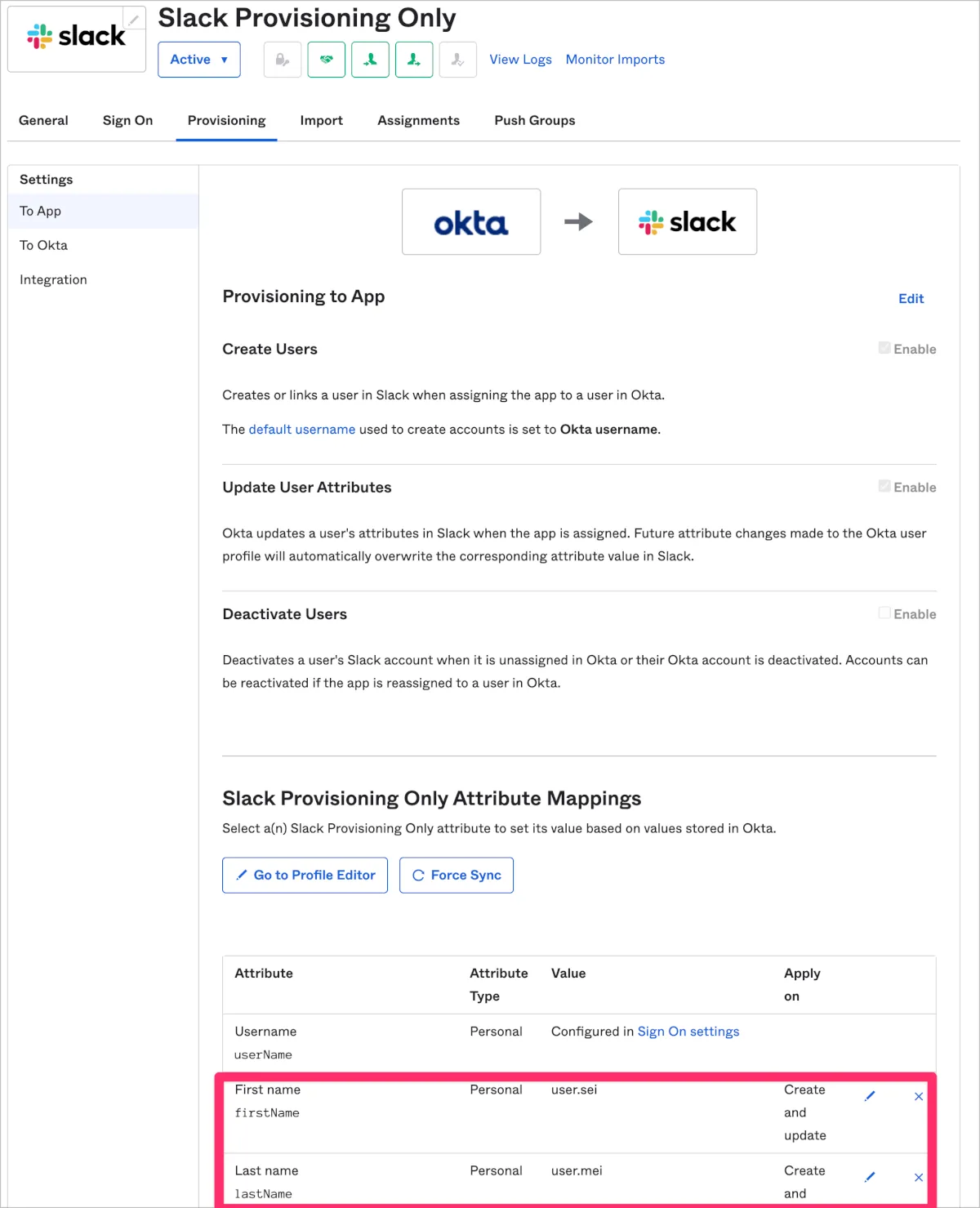Open the Active status dropdown
The image size is (980, 1208).
pos(199,60)
